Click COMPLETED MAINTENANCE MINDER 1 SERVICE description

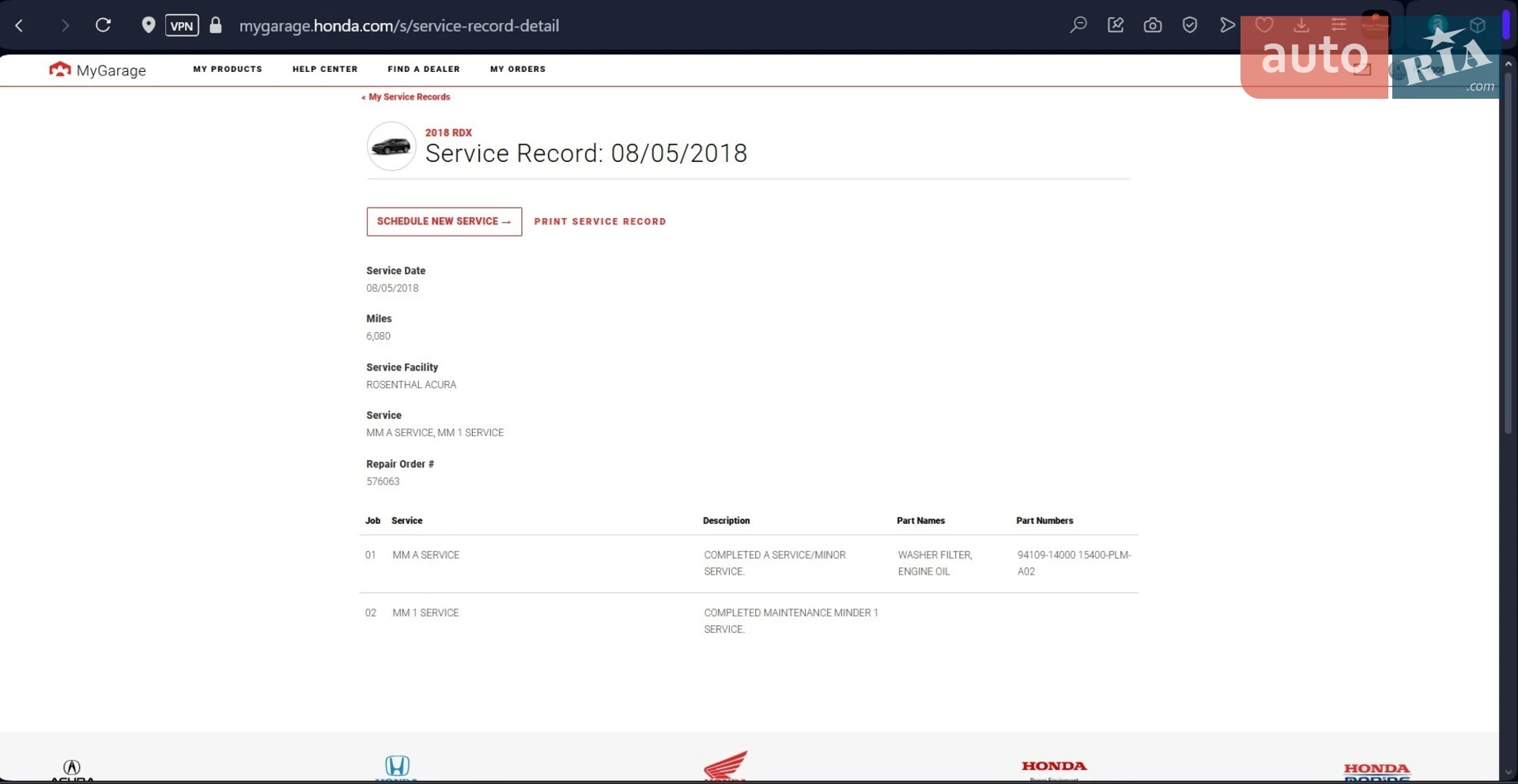tap(791, 621)
